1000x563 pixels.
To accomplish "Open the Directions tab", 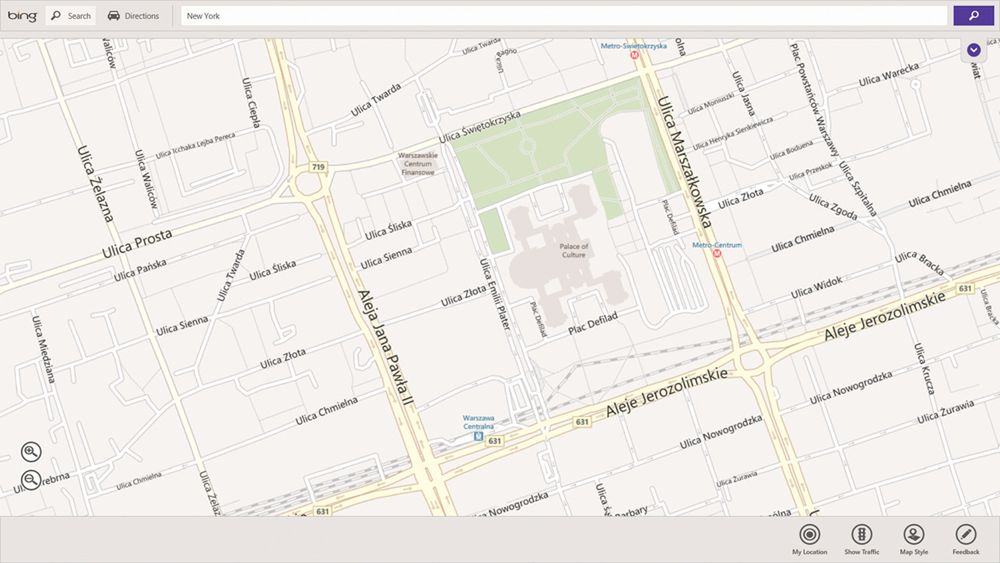I will click(133, 16).
